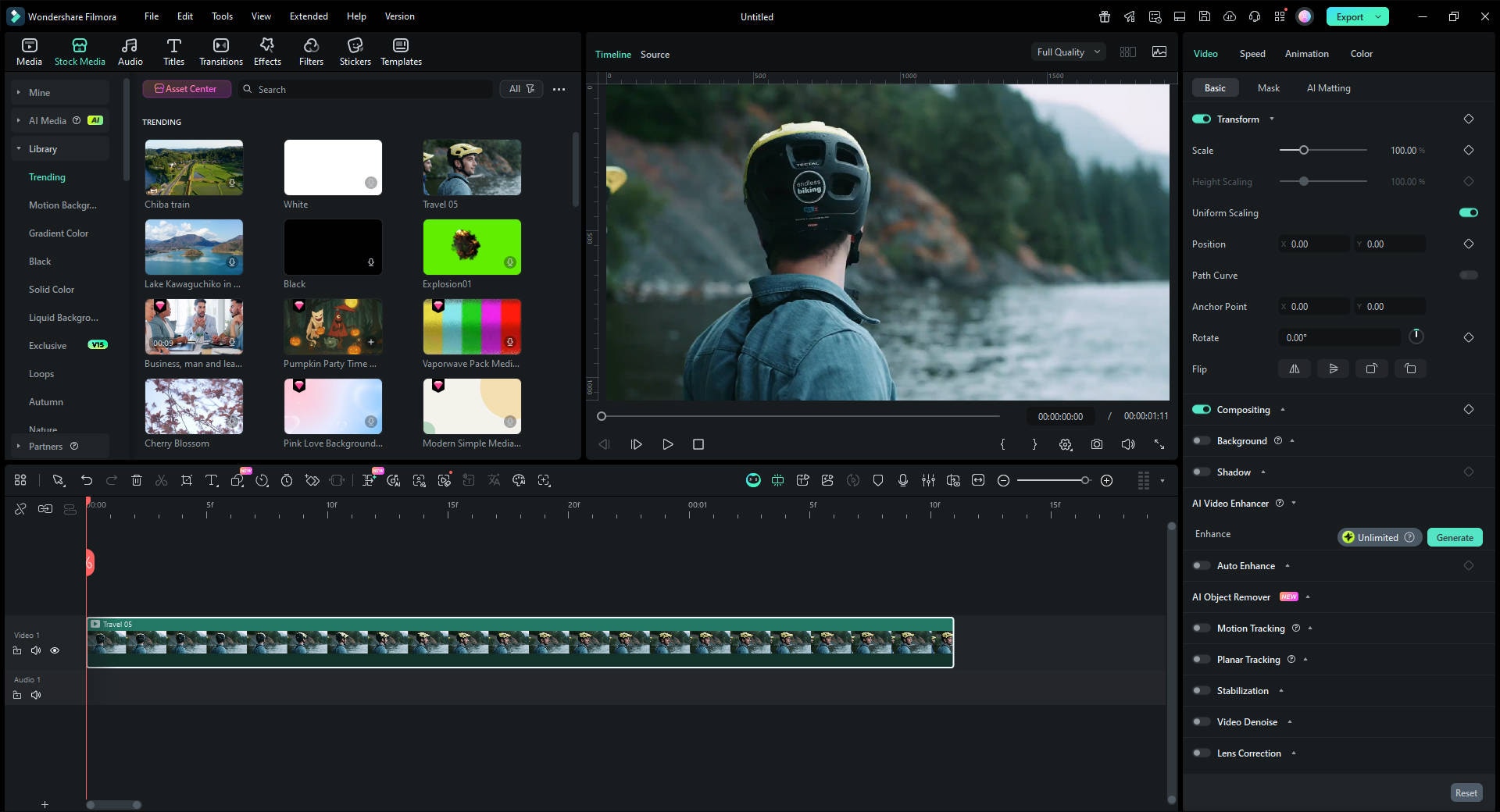Select the Crop tool in timeline toolbar
Image resolution: width=1500 pixels, height=812 pixels.
[x=187, y=480]
